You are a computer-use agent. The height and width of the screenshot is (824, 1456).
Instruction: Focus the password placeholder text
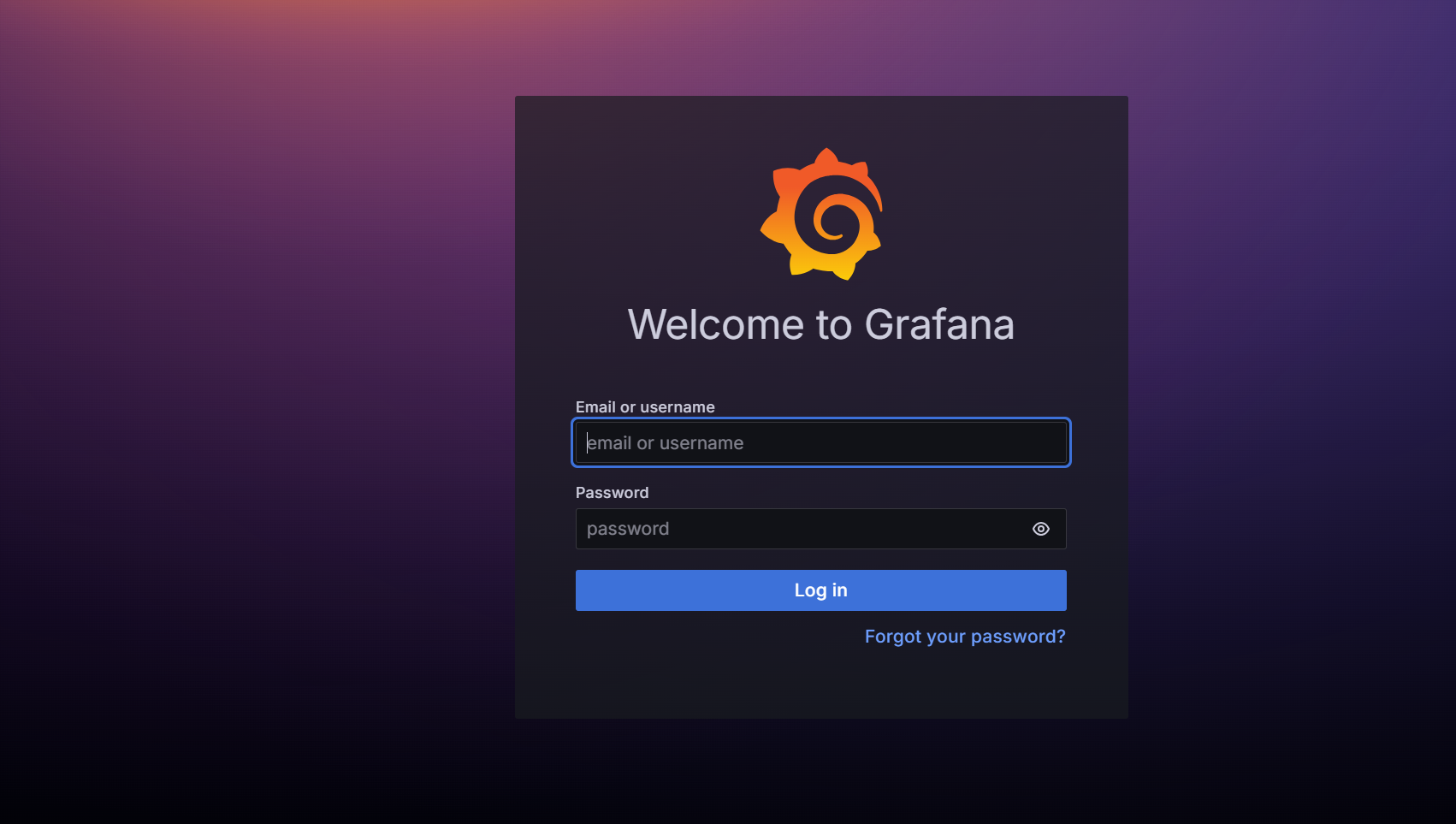pyautogui.click(x=627, y=529)
